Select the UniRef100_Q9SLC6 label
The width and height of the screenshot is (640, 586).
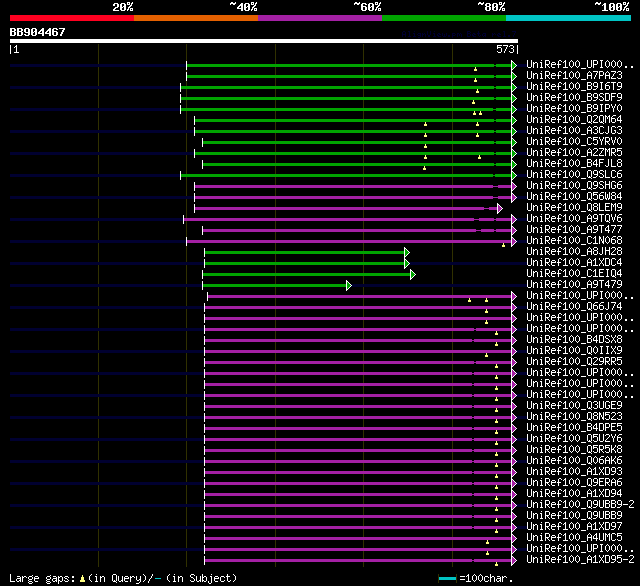tap(574, 175)
